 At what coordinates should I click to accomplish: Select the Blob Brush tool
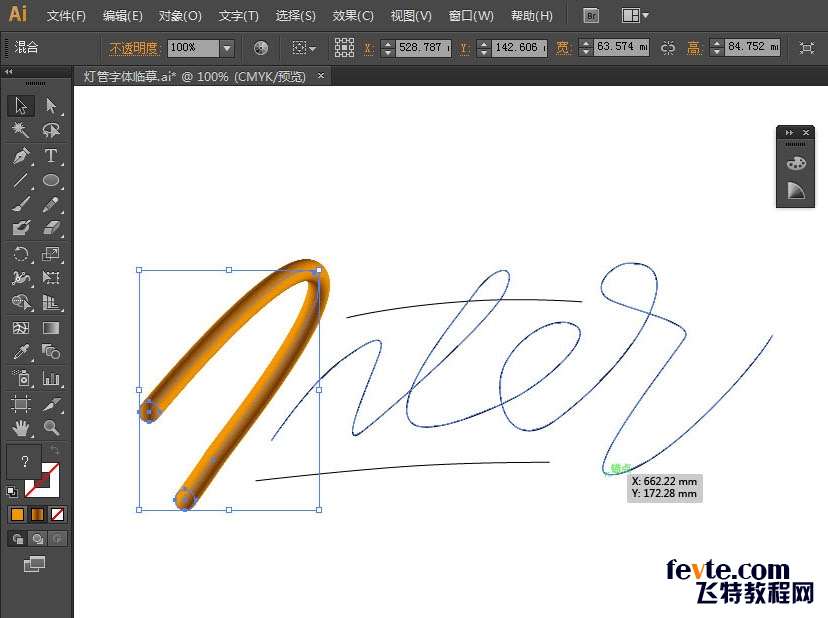coord(21,228)
